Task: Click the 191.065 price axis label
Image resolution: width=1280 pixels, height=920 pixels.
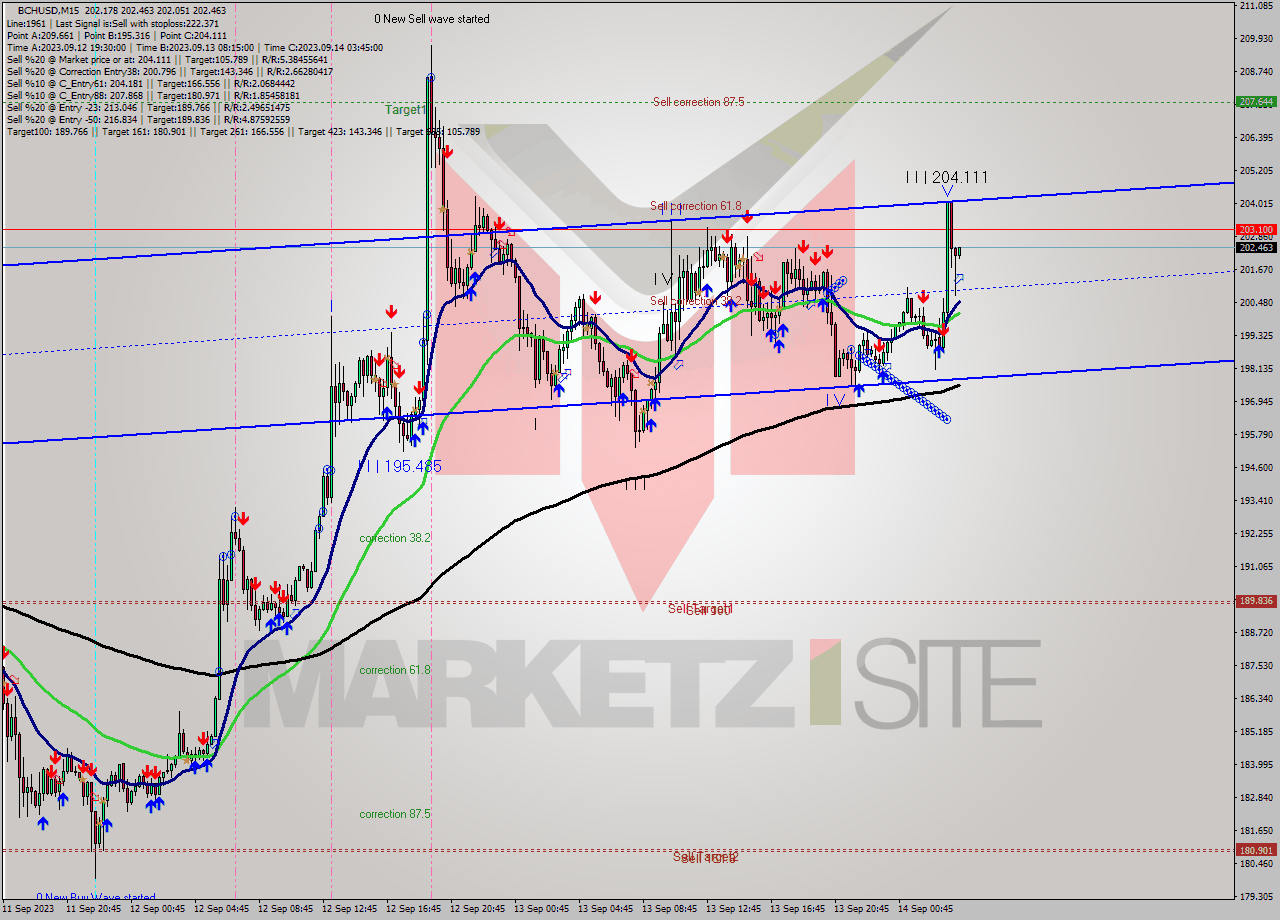Action: point(1256,567)
